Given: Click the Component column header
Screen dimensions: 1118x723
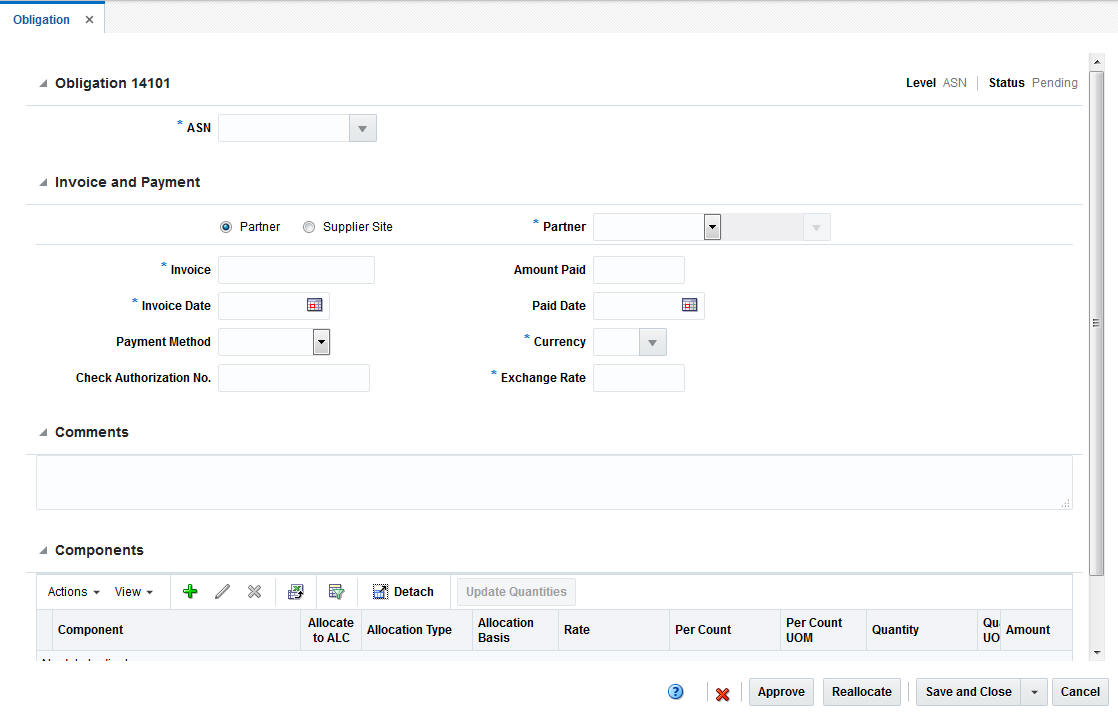Looking at the screenshot, I should coord(176,630).
